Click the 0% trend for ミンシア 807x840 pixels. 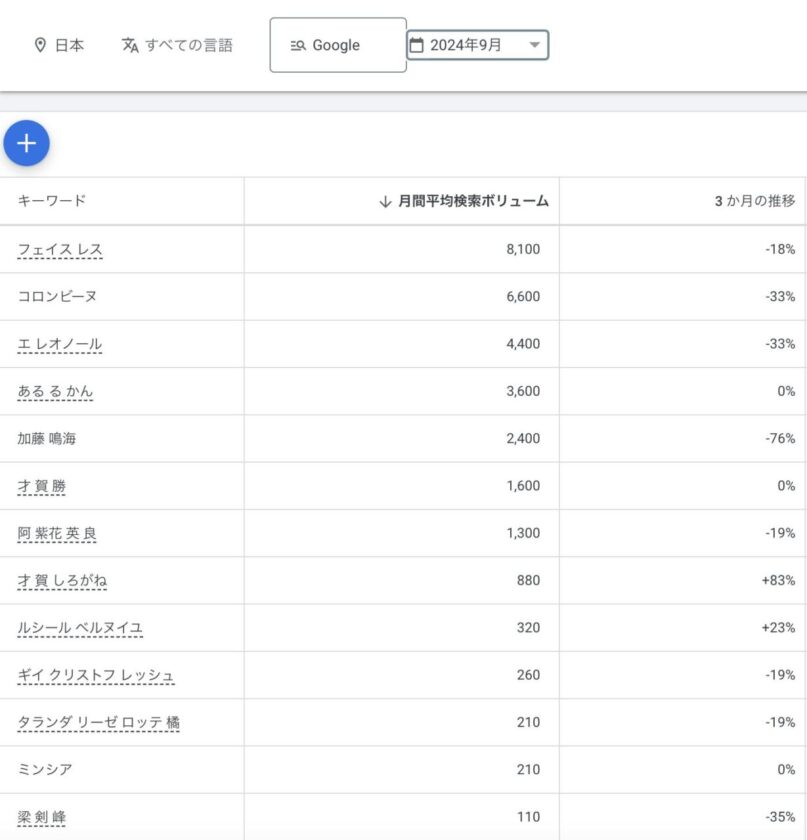pyautogui.click(x=786, y=769)
